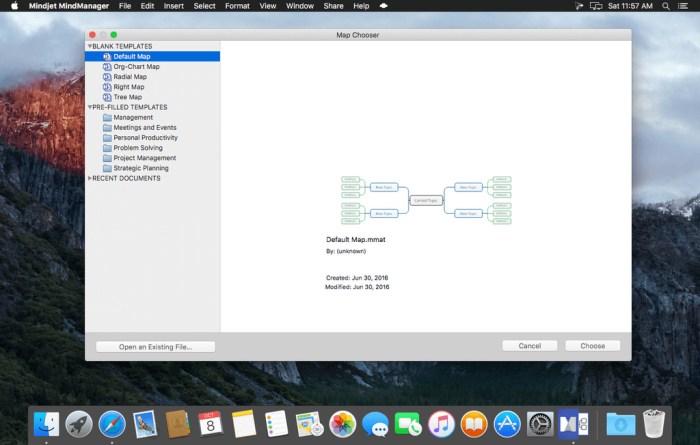Open the Format menu

click(237, 6)
